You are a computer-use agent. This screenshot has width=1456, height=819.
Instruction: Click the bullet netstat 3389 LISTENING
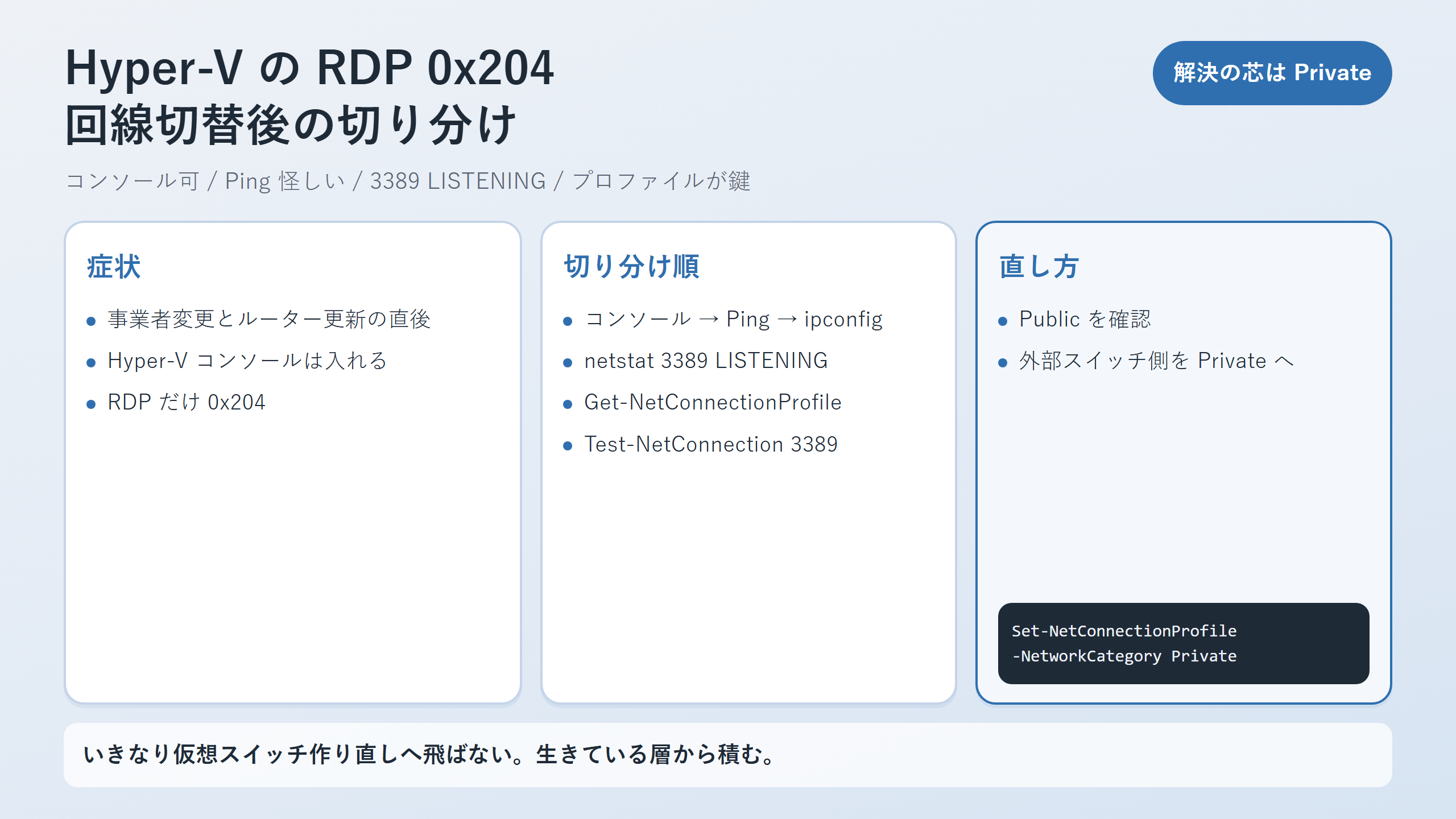(706, 361)
